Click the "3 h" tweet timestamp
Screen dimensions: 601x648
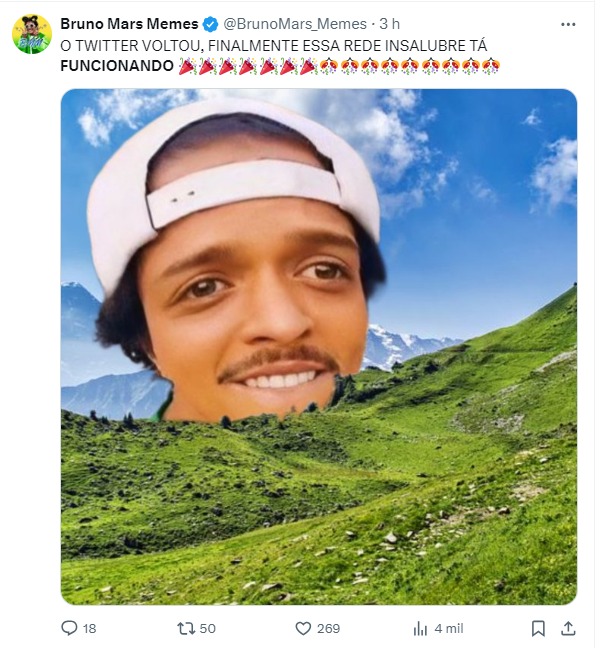(389, 24)
